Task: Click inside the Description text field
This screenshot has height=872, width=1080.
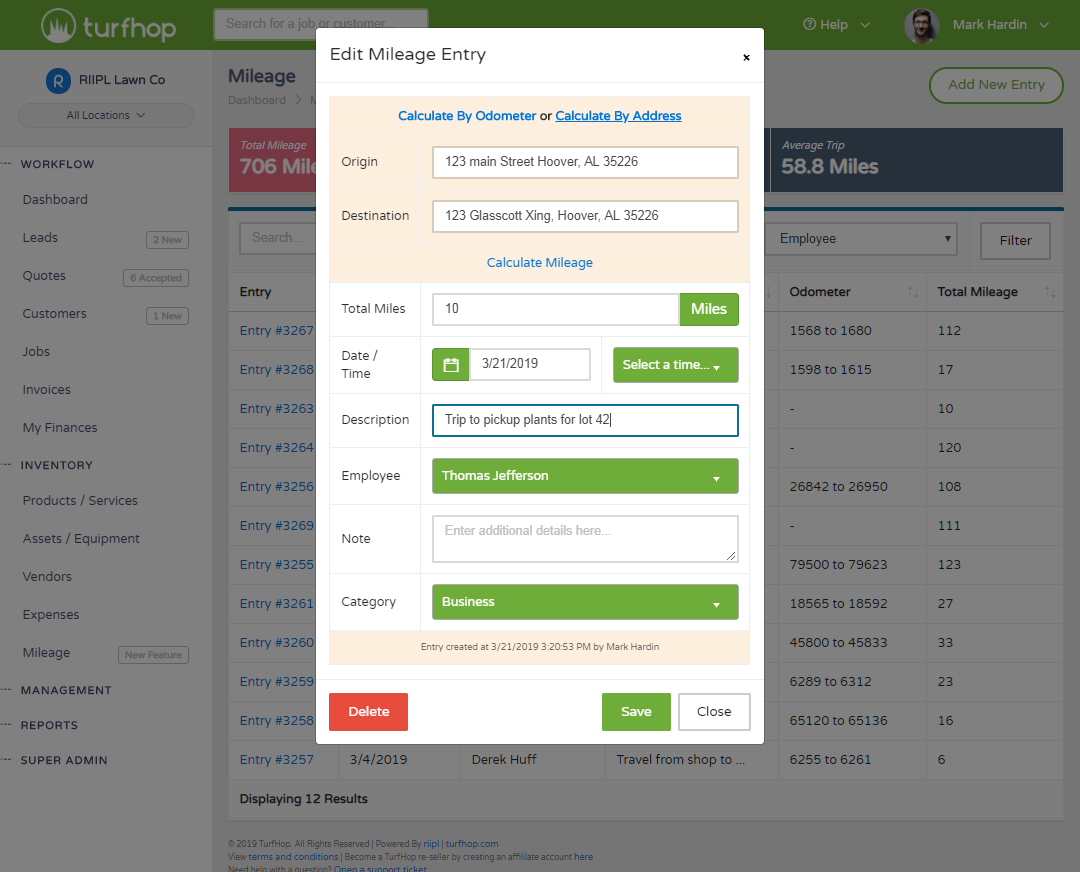Action: pos(585,420)
